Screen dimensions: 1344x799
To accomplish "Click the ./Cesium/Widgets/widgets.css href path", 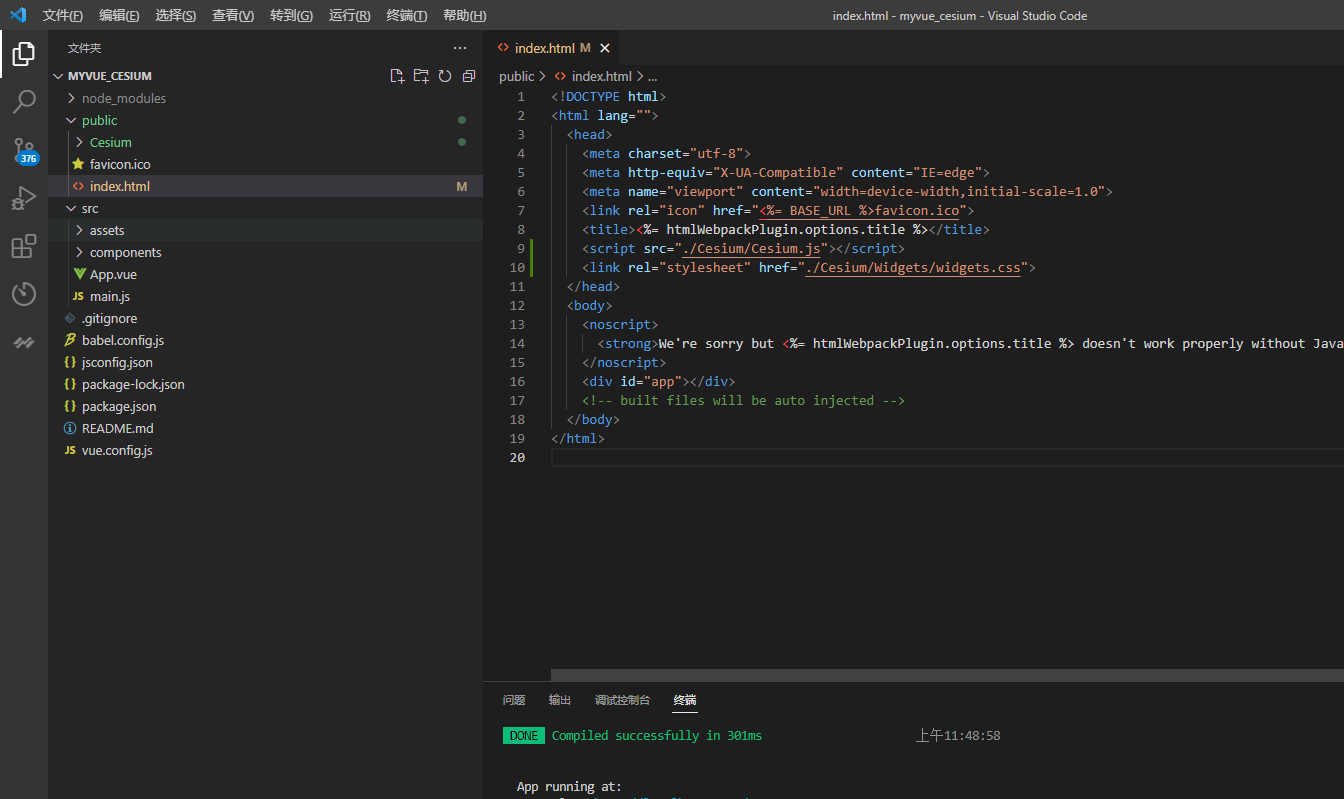I will tap(912, 267).
